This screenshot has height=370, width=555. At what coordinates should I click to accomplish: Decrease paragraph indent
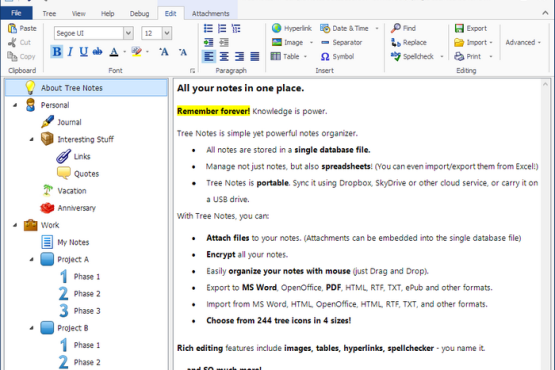coord(224,42)
